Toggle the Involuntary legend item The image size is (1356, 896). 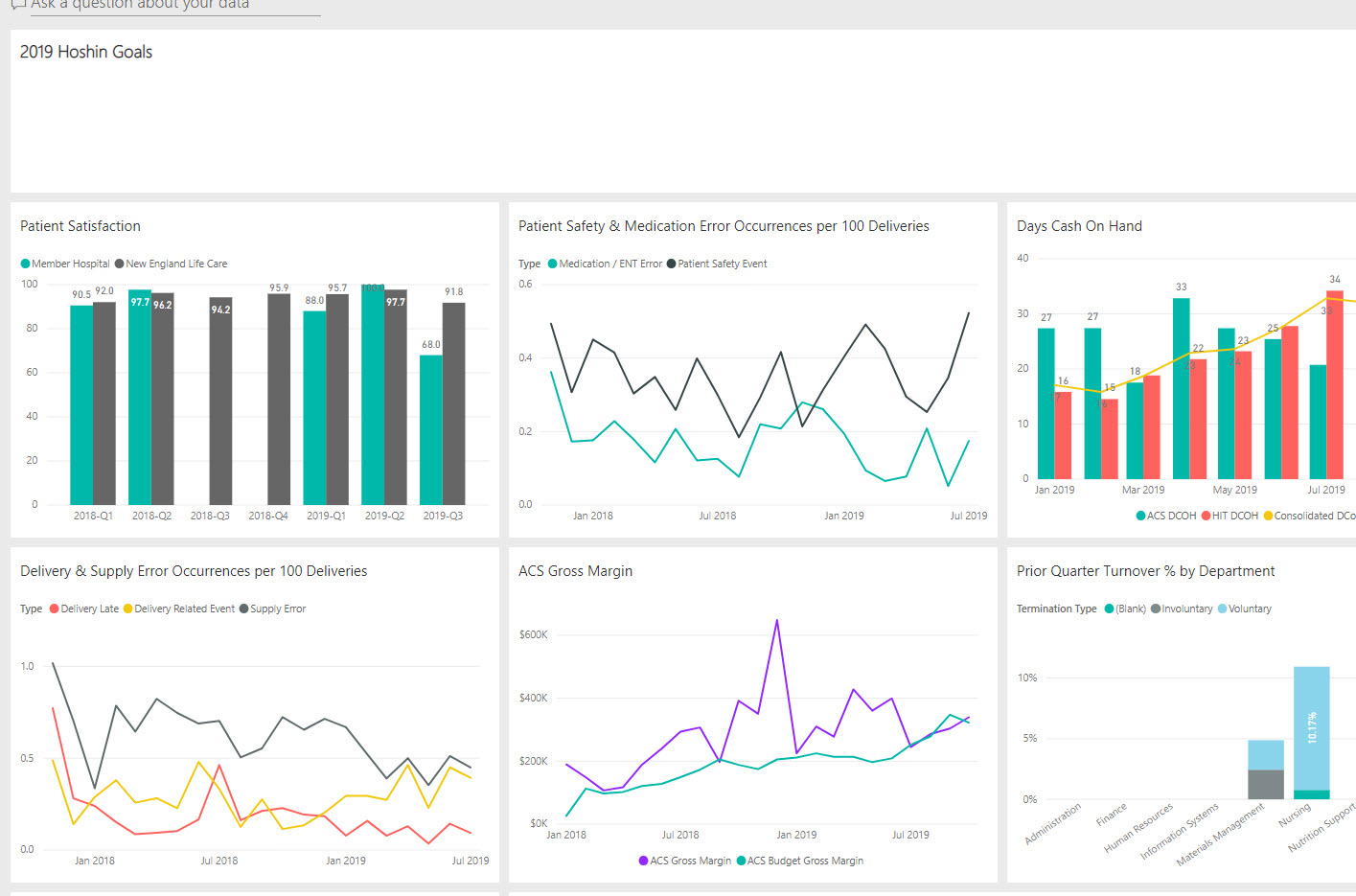(1155, 608)
